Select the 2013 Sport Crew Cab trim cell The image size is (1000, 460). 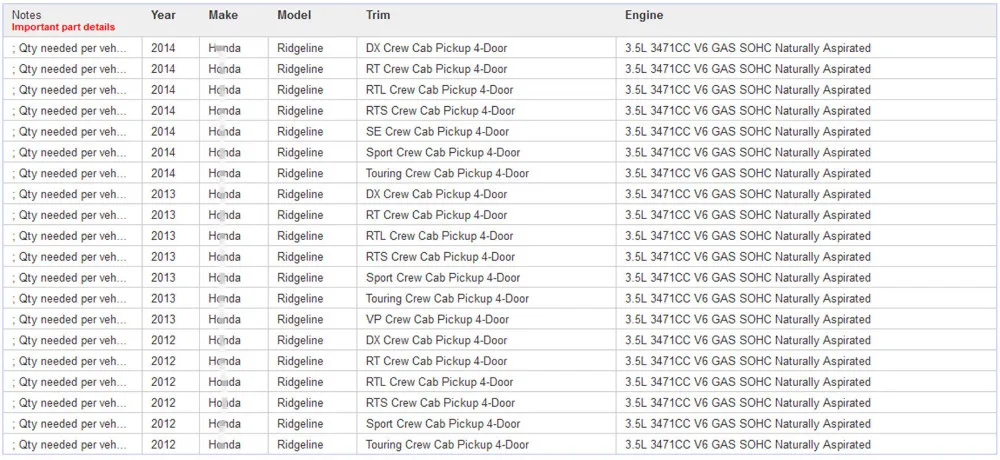tap(486, 278)
